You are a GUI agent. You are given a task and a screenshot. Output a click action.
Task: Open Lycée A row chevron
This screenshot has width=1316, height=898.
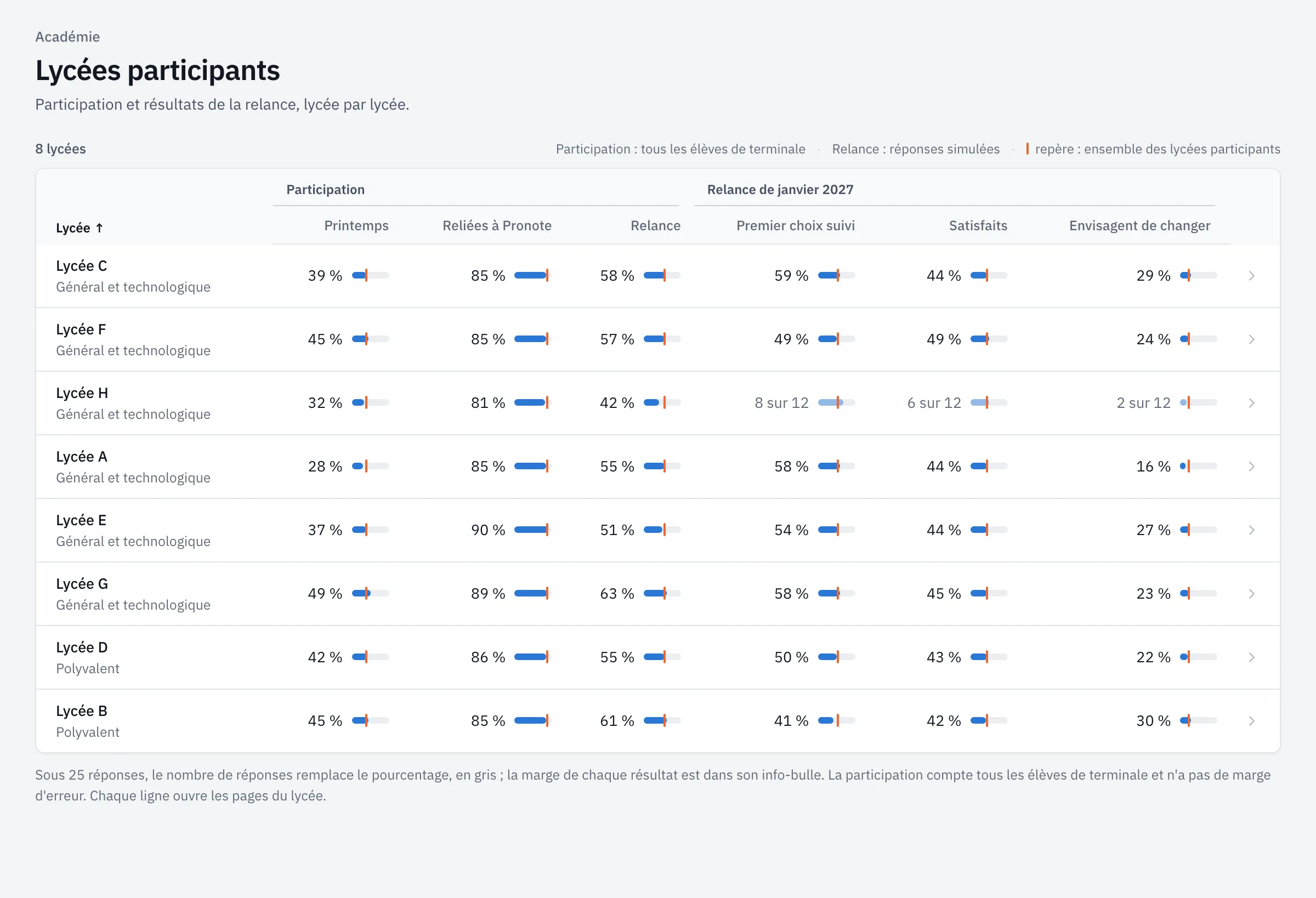[x=1251, y=467]
